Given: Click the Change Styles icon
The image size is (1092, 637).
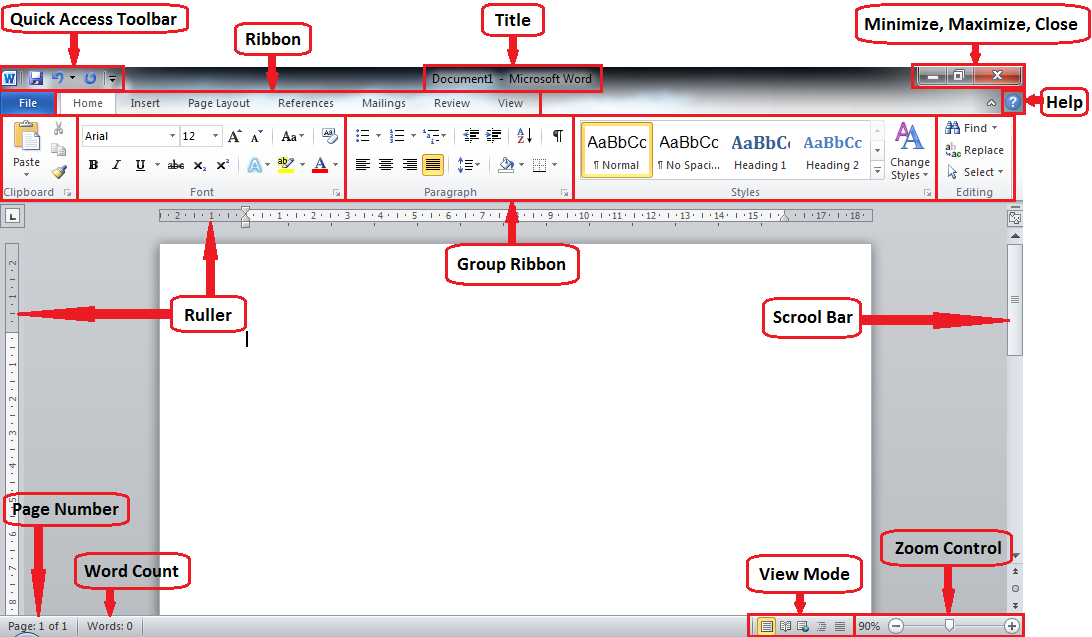Looking at the screenshot, I should (x=910, y=151).
